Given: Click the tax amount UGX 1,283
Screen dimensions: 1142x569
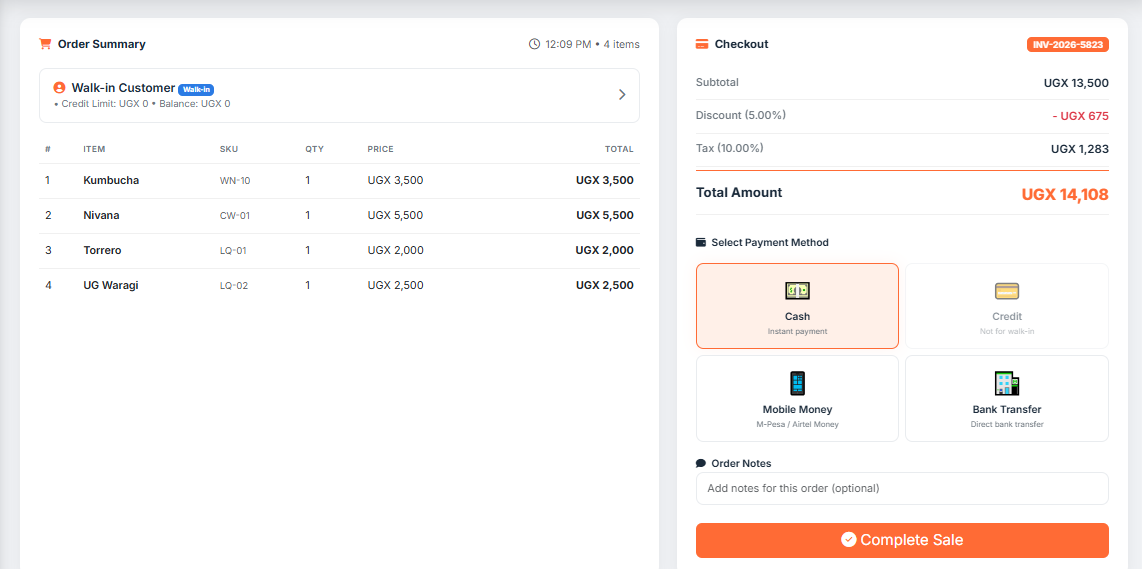Looking at the screenshot, I should [1079, 149].
